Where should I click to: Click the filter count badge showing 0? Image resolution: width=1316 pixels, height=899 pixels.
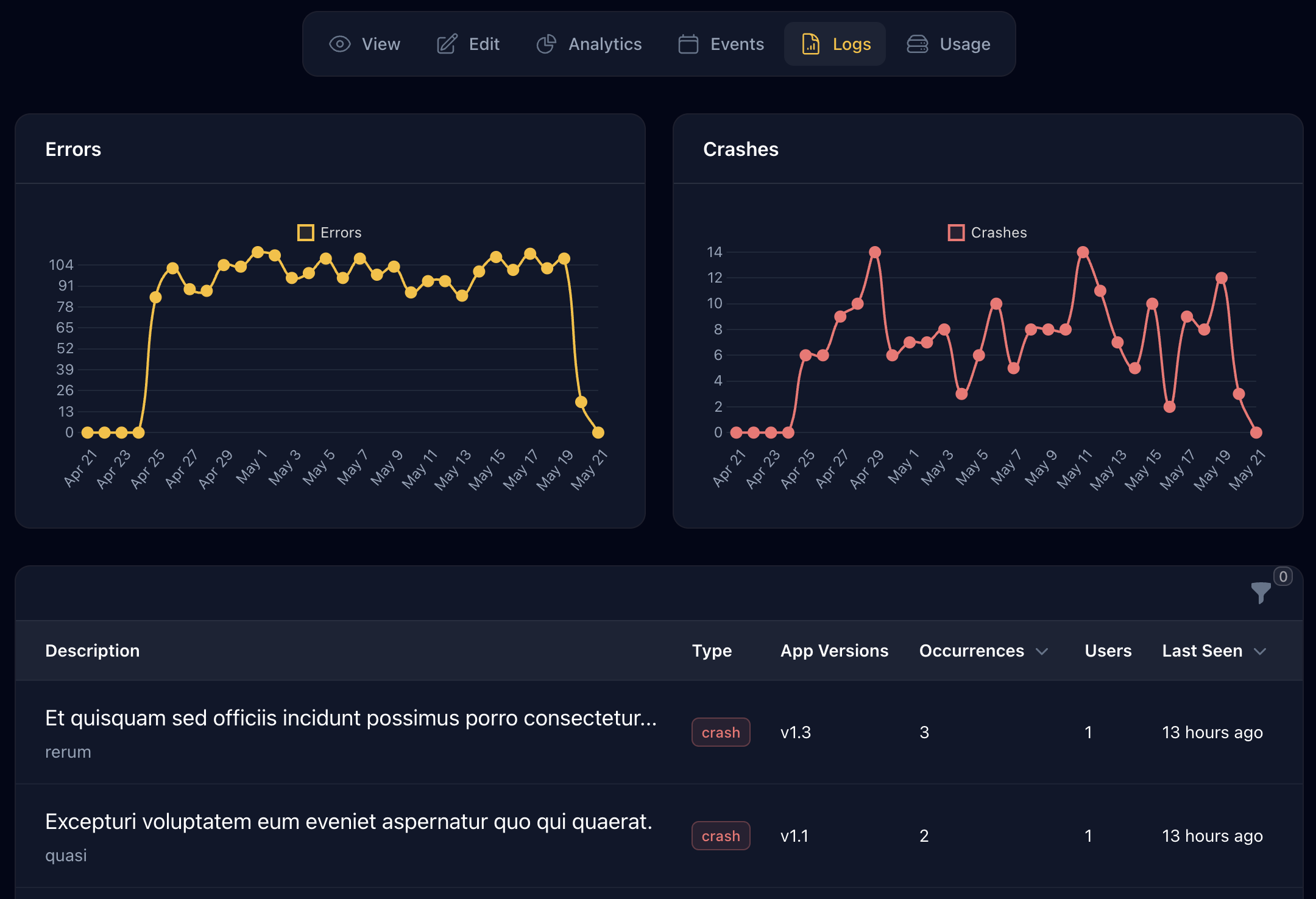(1282, 576)
